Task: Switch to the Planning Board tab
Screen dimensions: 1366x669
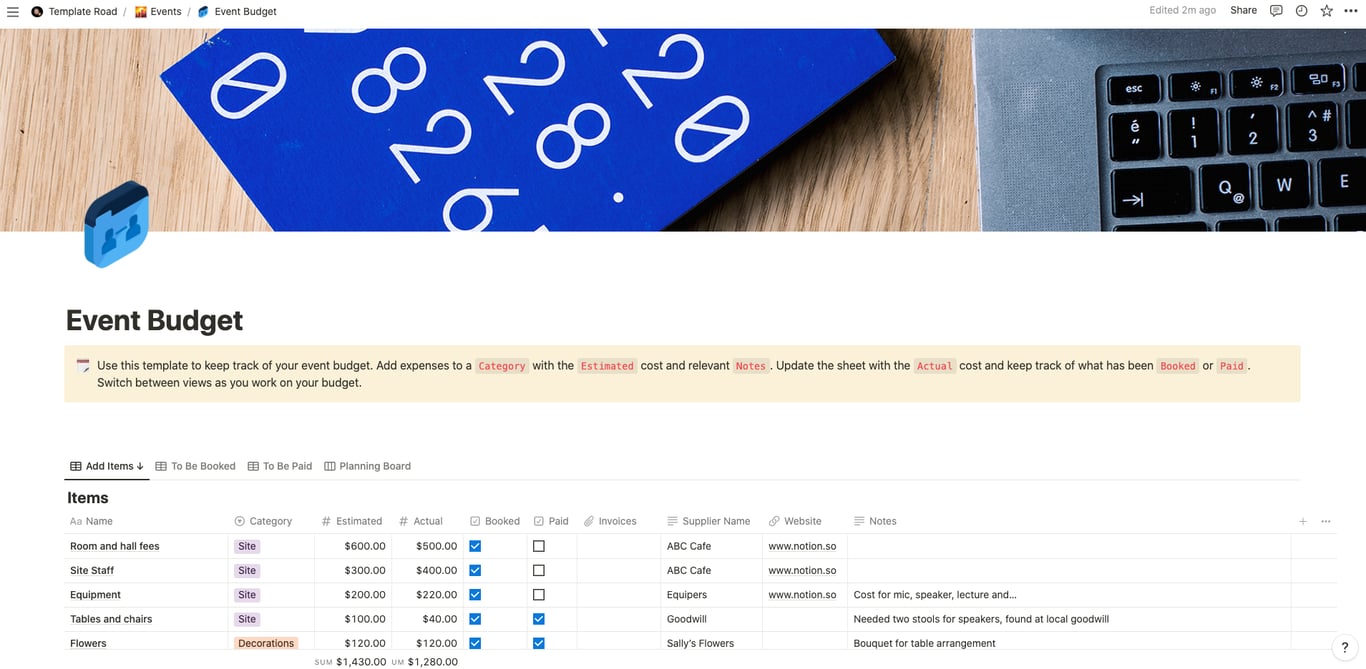Action: click(x=367, y=466)
